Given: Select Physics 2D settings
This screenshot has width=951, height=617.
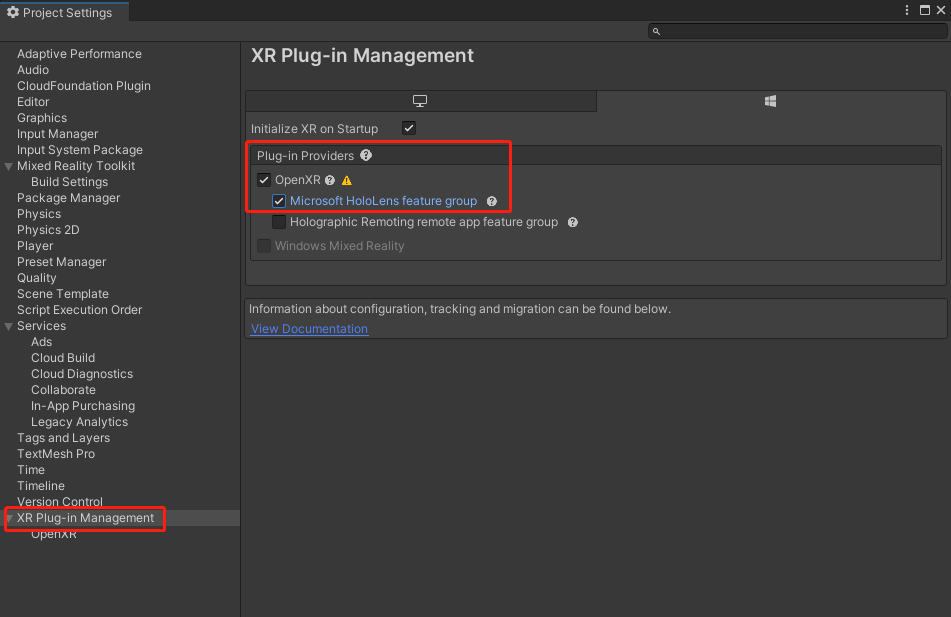Looking at the screenshot, I should coord(48,230).
